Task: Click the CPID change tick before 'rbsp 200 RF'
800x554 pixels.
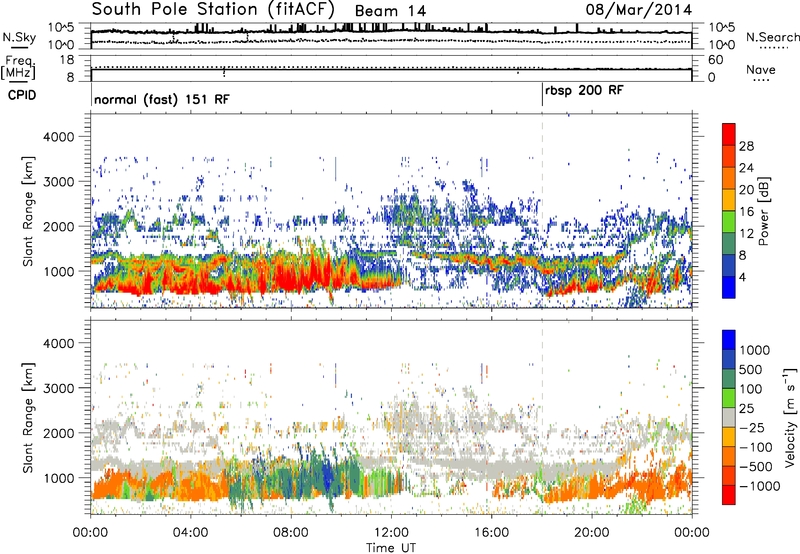Action: tap(542, 95)
